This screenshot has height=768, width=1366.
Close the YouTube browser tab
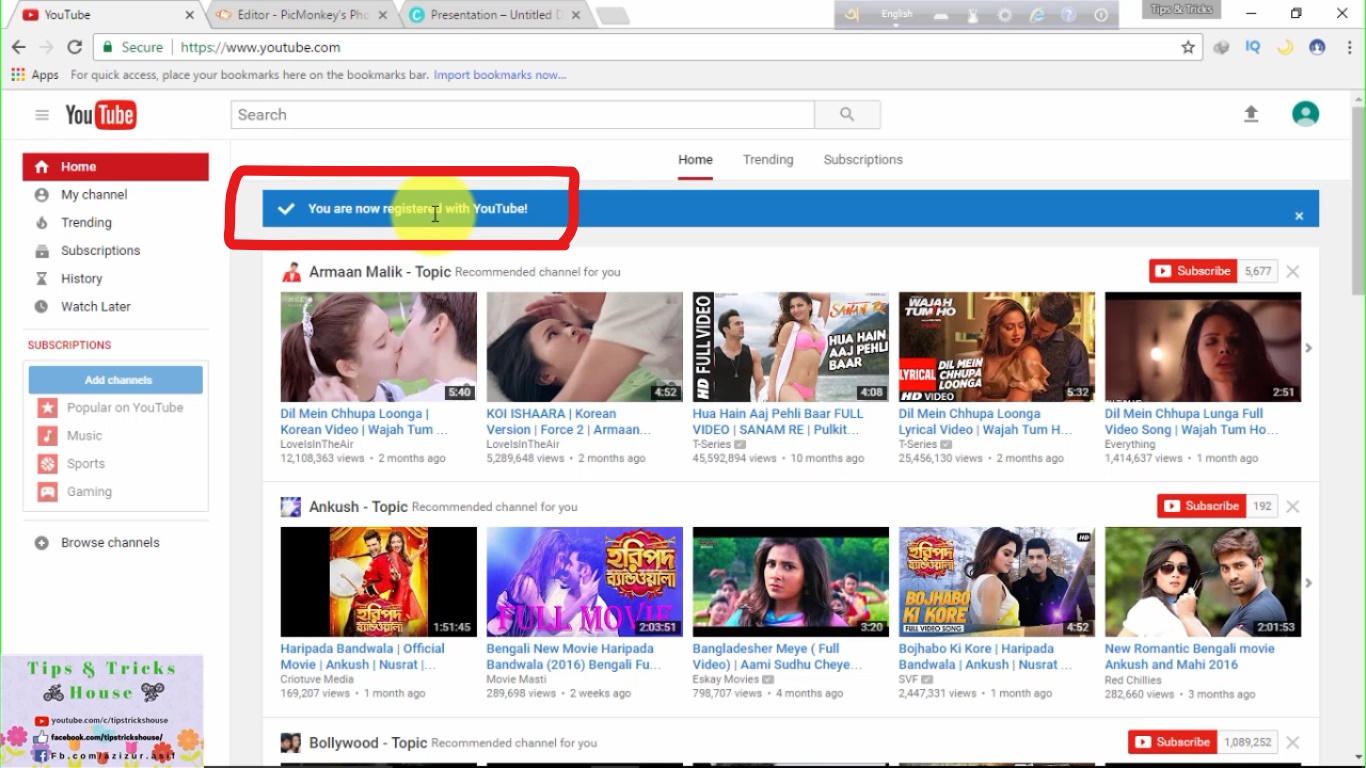(190, 15)
